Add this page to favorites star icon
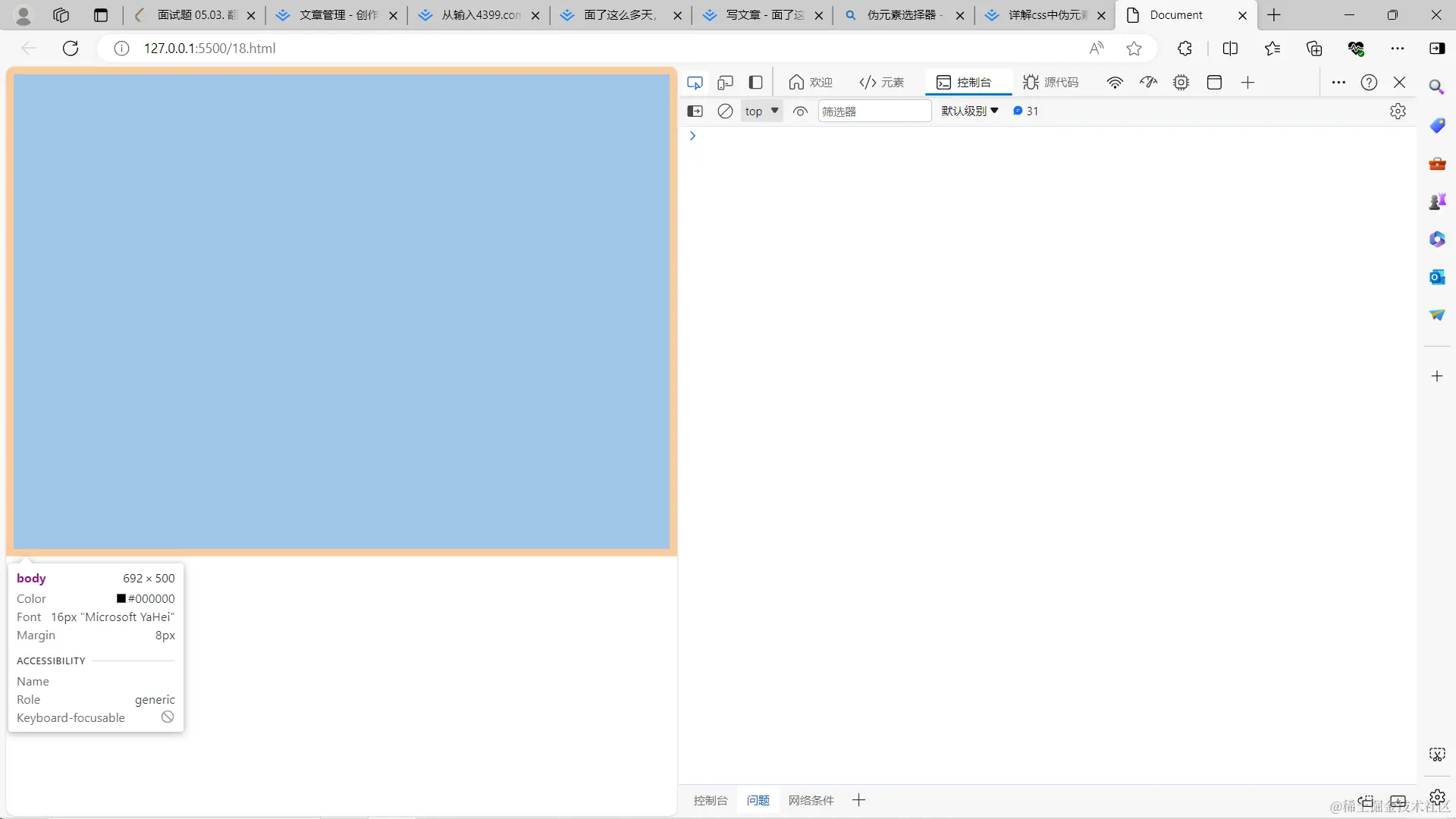 [1134, 49]
